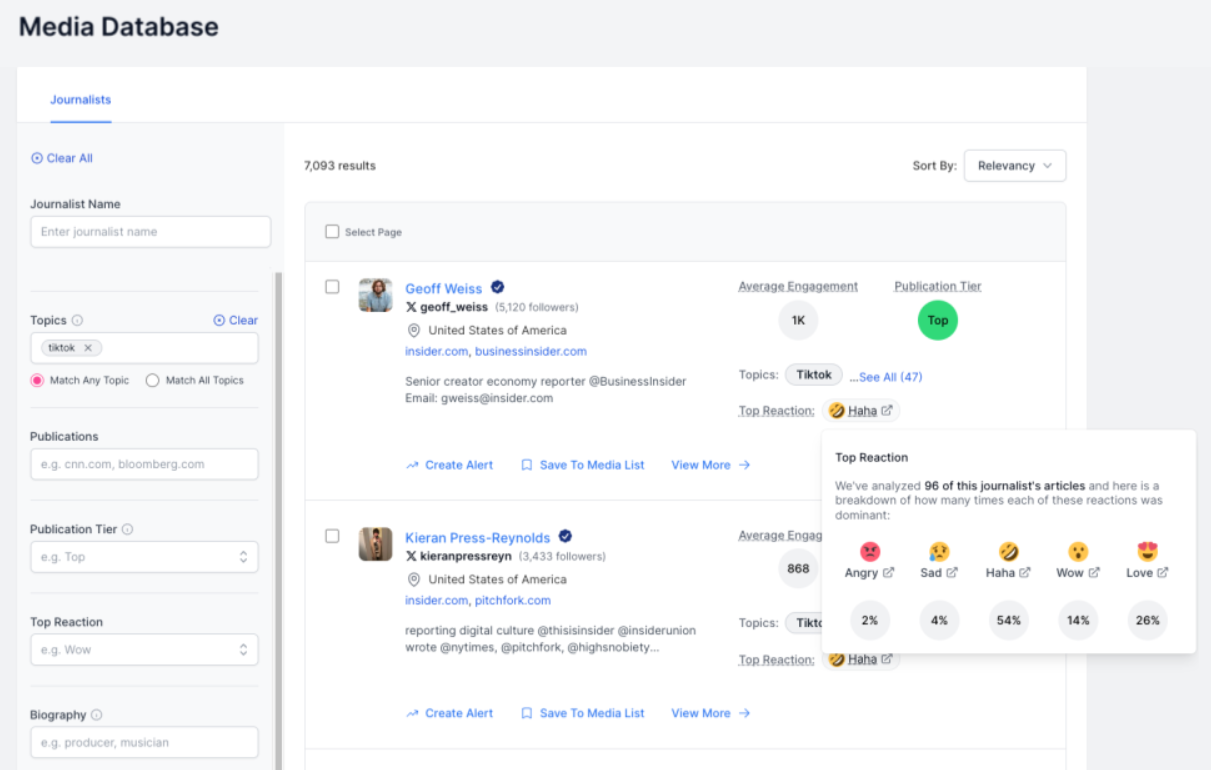The image size is (1211, 770).
Task: Select the Match All Topics radio button
Action: click(153, 380)
